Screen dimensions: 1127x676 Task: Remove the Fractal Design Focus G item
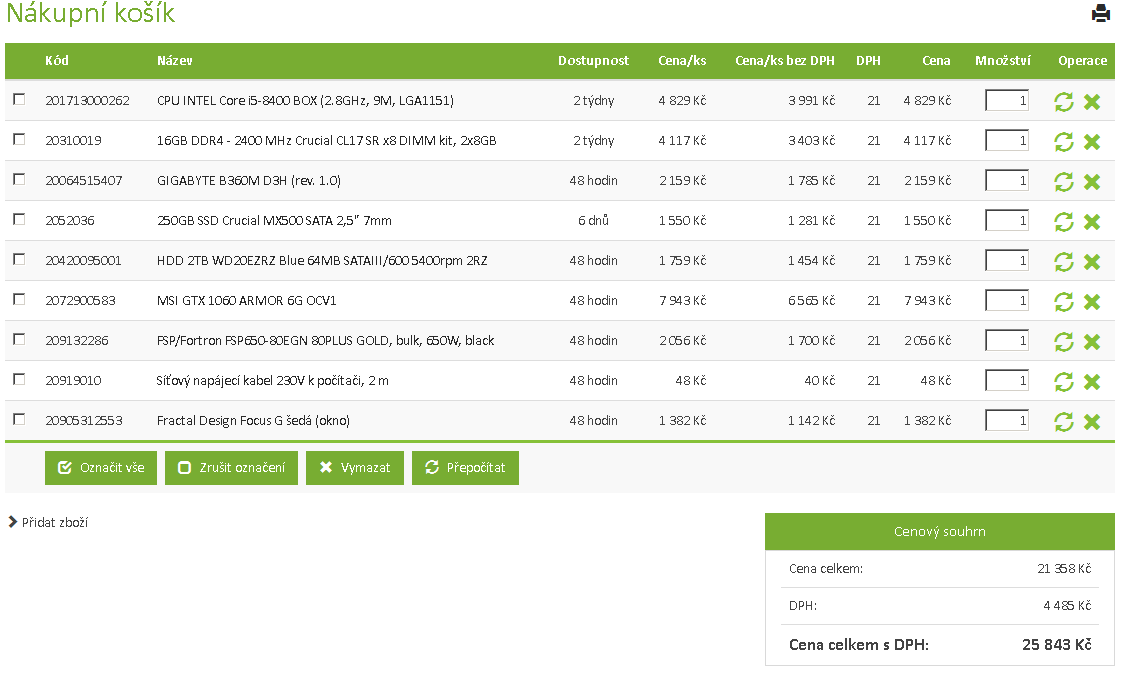point(1092,422)
